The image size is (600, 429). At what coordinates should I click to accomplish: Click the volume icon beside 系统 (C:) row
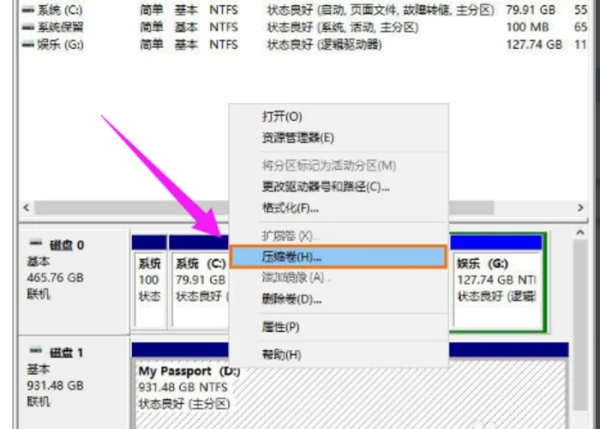pyautogui.click(x=28, y=10)
